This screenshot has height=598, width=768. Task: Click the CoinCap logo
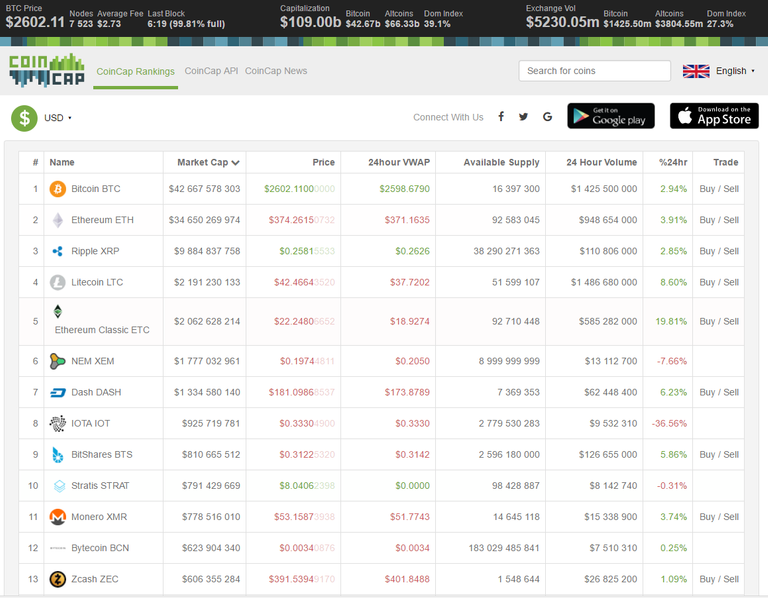pyautogui.click(x=47, y=71)
